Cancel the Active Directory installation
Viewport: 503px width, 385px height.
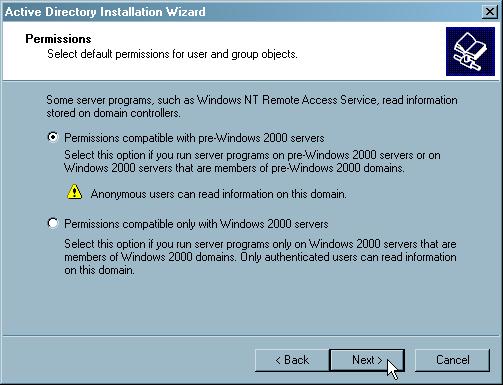[x=453, y=360]
